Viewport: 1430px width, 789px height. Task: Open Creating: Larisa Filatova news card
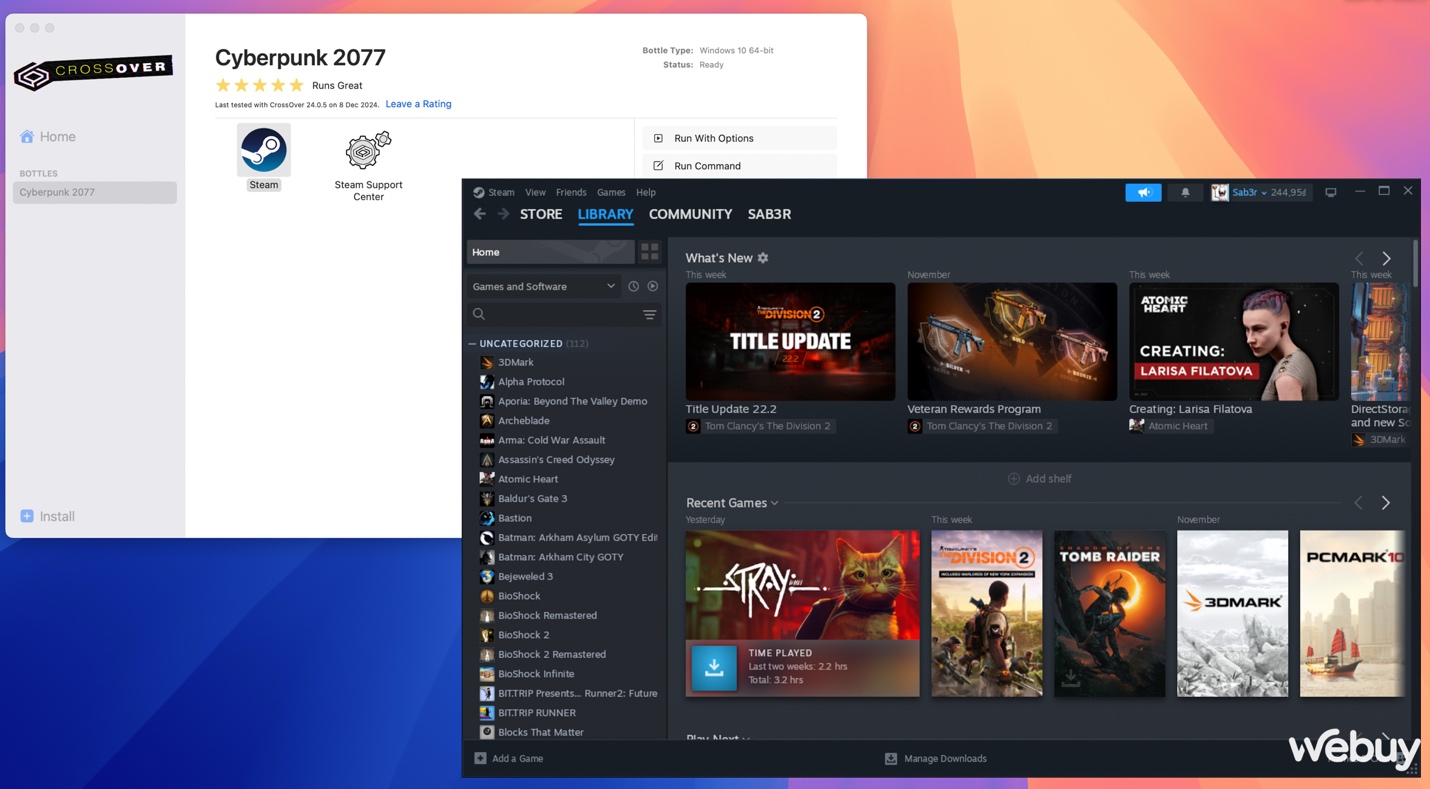tap(1234, 342)
